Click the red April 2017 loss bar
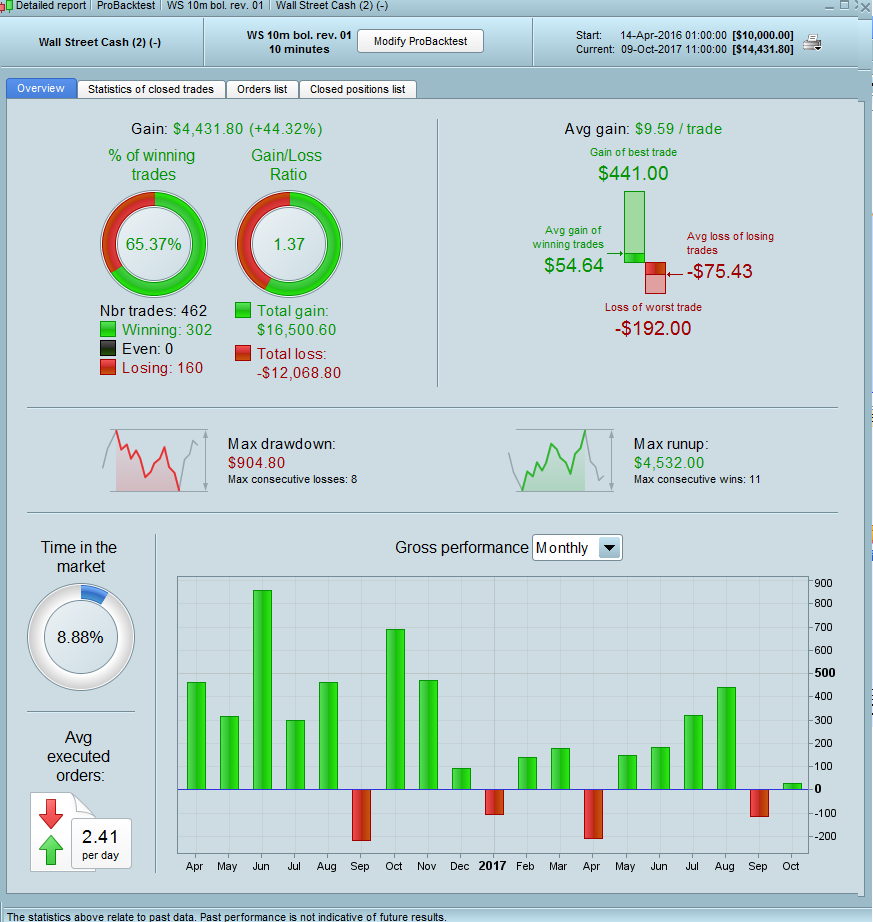The width and height of the screenshot is (873, 922). coord(593,814)
